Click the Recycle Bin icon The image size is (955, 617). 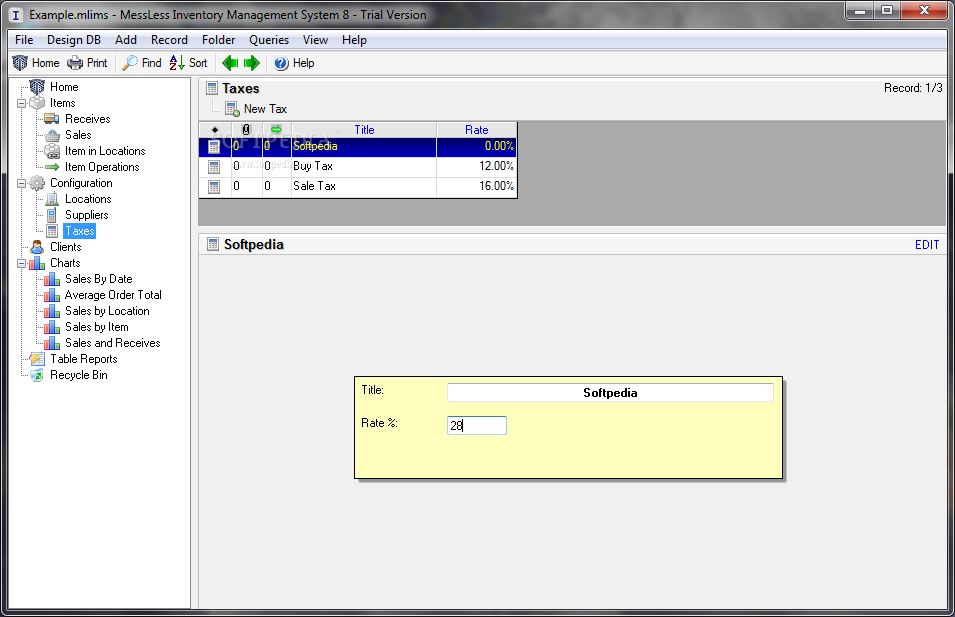click(x=37, y=375)
